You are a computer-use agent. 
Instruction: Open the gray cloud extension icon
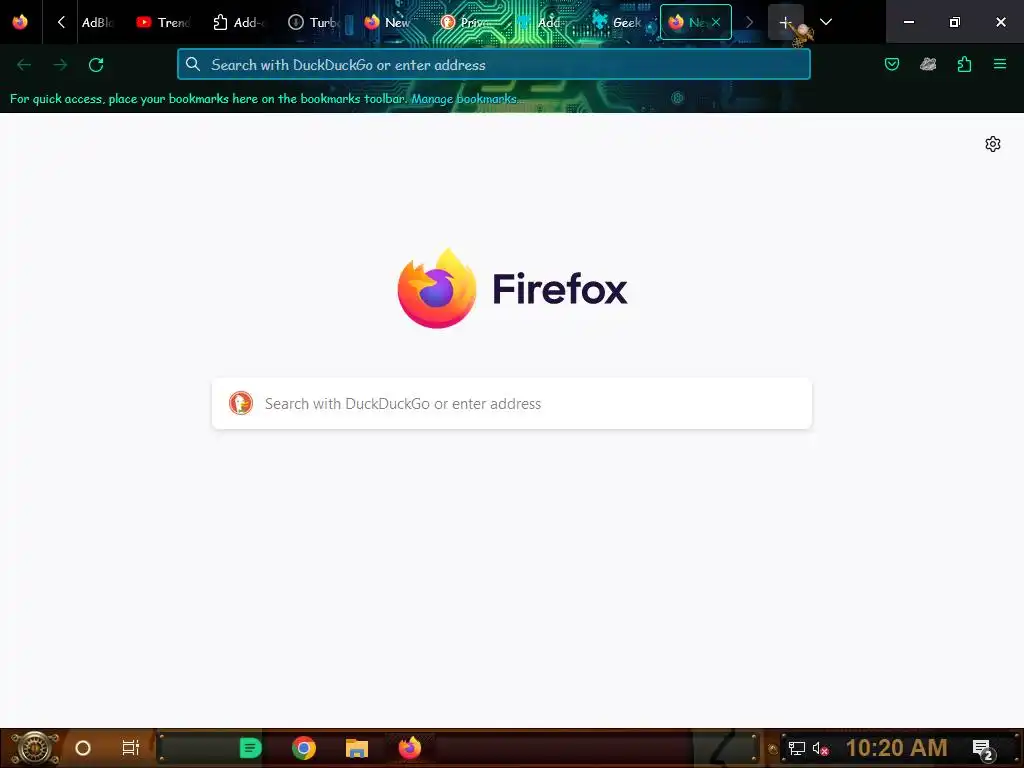(928, 64)
